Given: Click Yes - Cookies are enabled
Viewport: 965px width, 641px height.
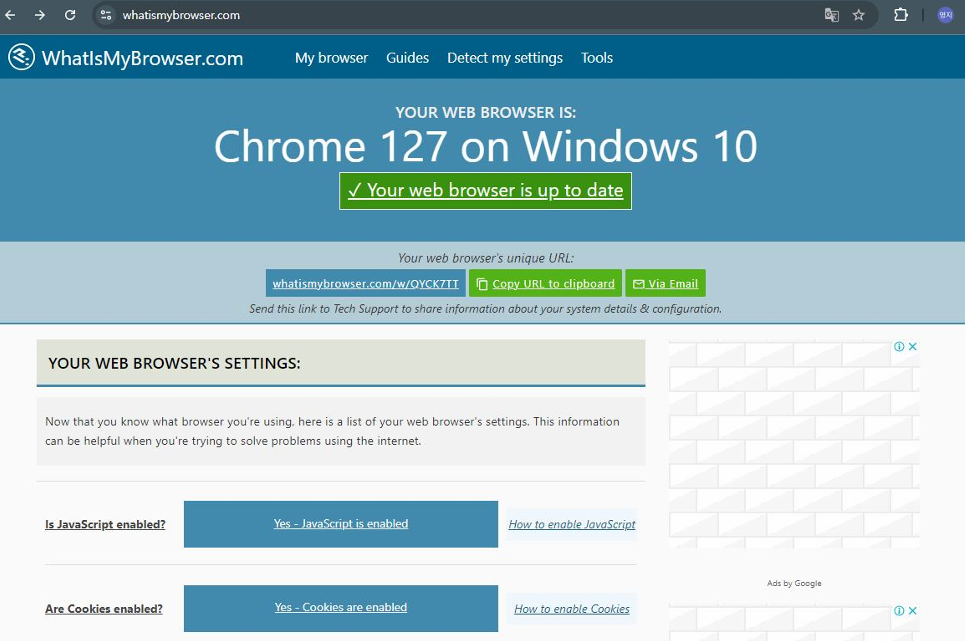Looking at the screenshot, I should click(341, 608).
